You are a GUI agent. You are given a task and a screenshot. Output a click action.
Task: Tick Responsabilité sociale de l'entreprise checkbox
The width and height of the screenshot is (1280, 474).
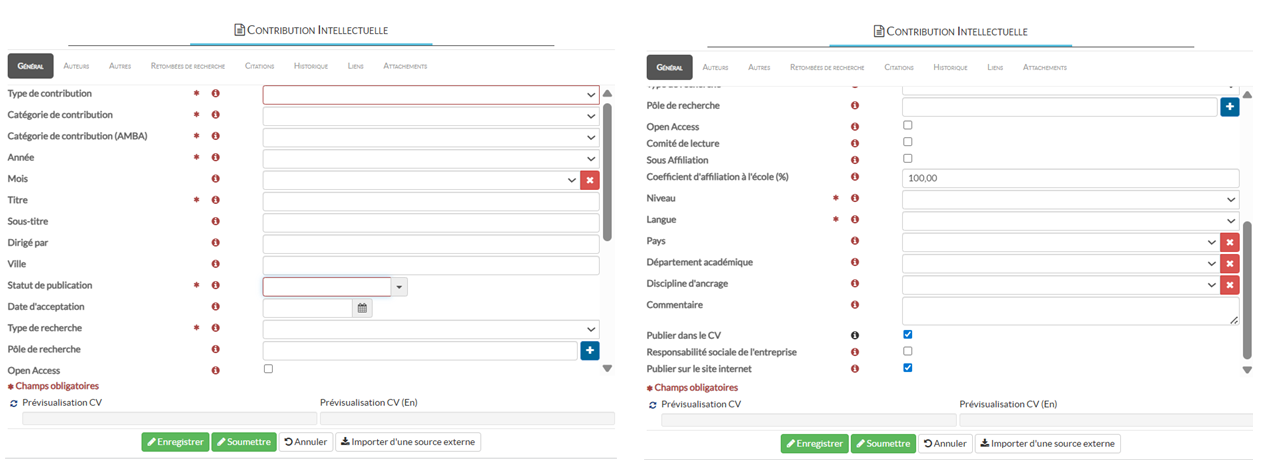907,351
